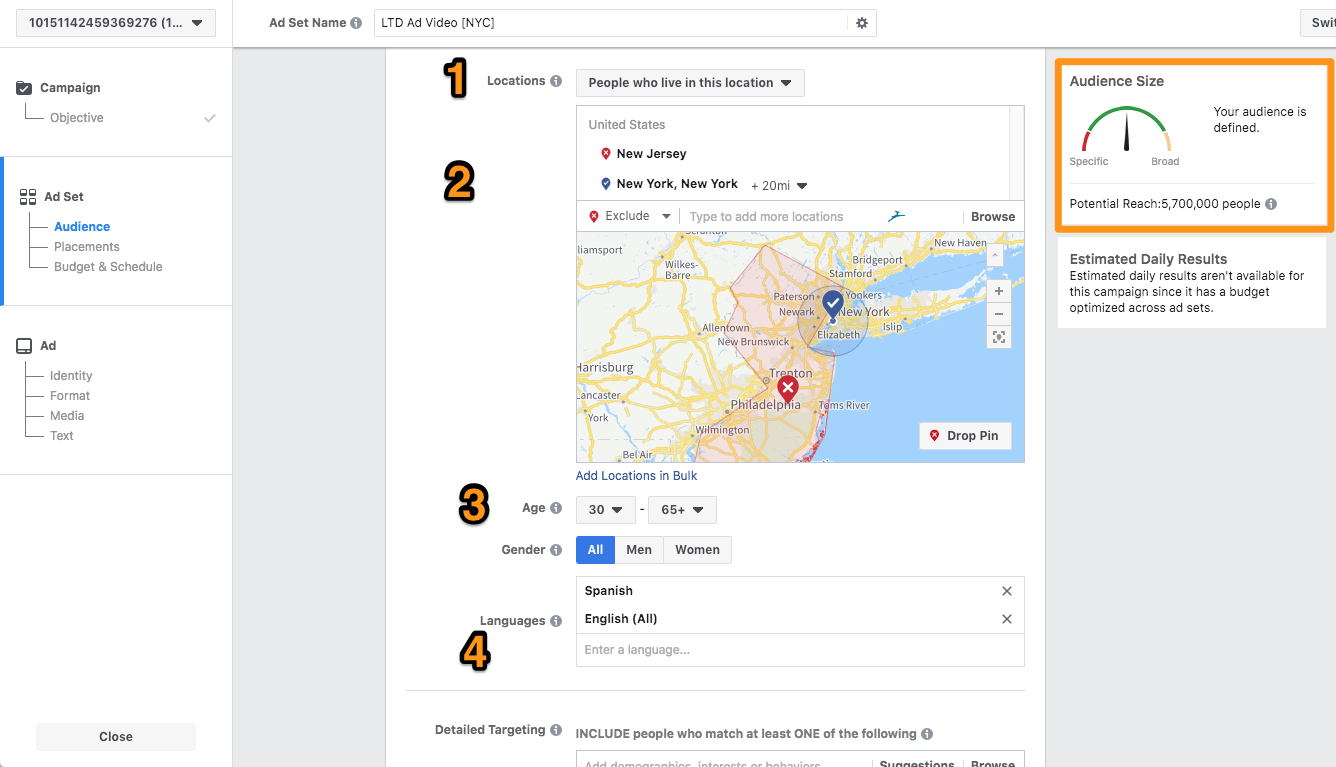Viewport: 1336px width, 767px height.
Task: Remove English (All) language with its X
Action: tap(1007, 619)
